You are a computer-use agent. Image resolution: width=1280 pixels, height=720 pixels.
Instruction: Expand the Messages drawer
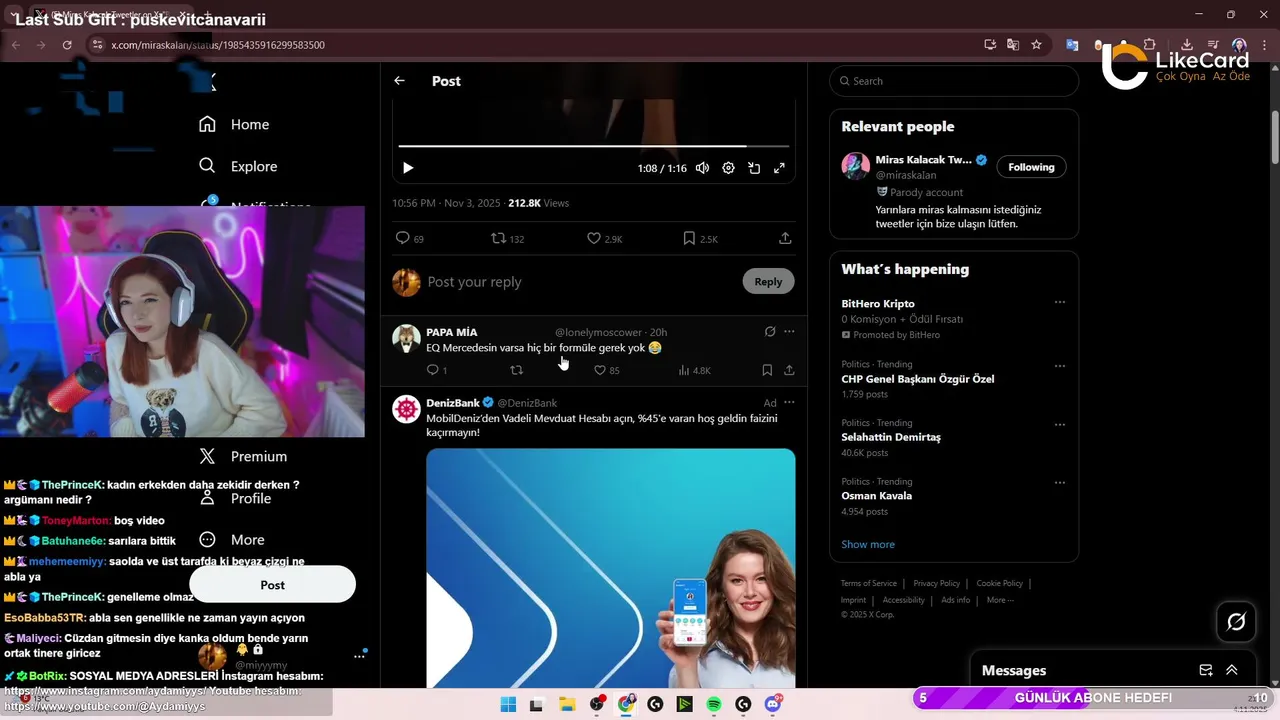(x=1232, y=670)
